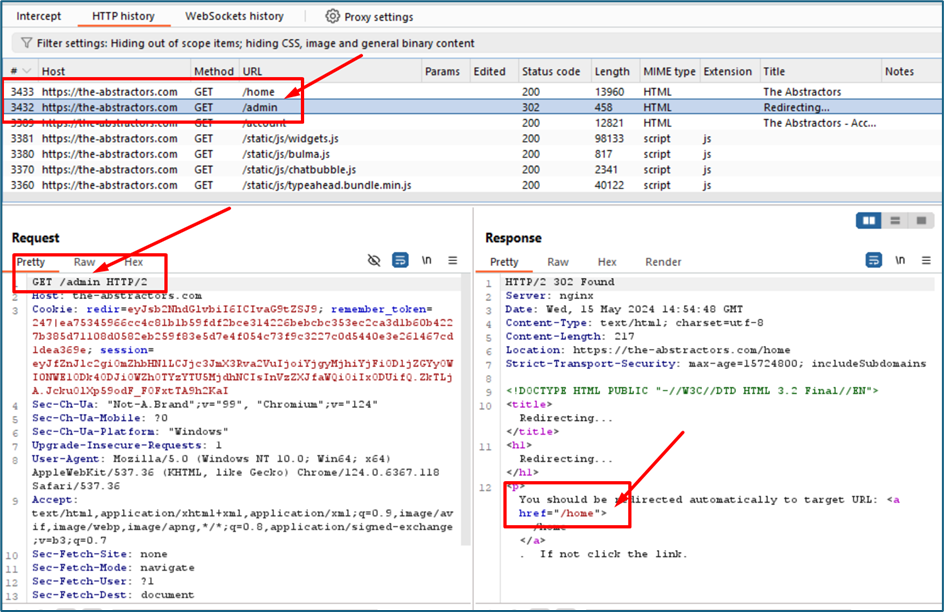Open Request panel options menu icon
The image size is (944, 612).
pos(453,260)
